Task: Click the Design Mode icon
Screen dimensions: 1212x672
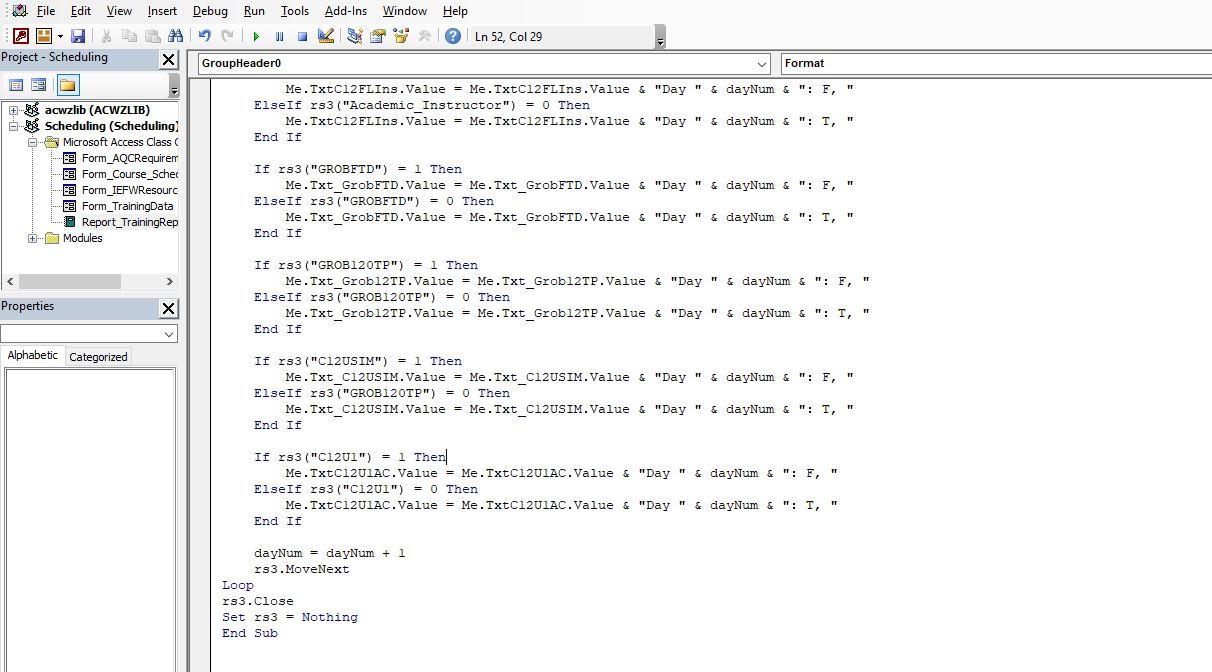Action: tap(325, 35)
